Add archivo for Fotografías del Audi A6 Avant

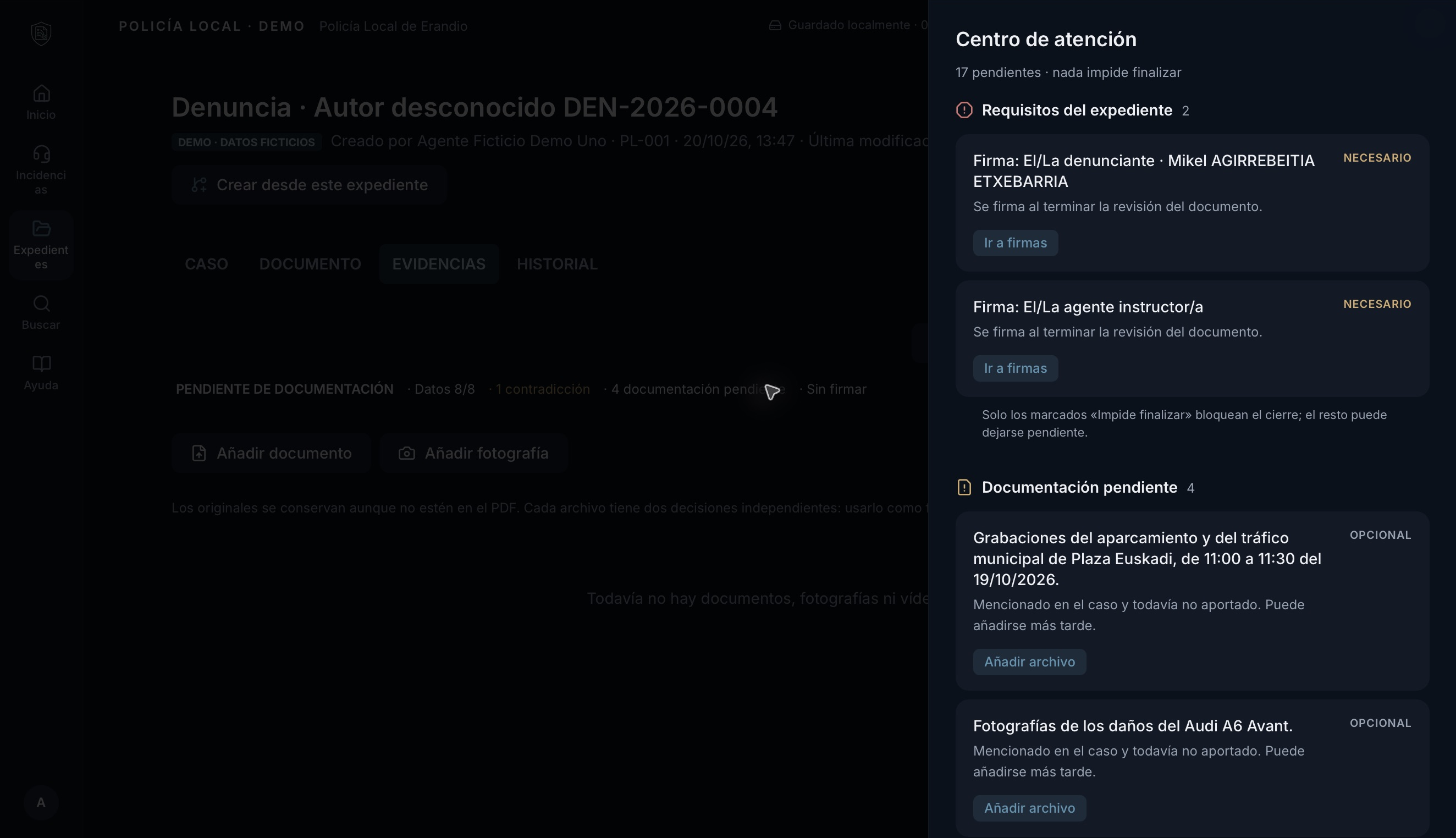pos(1029,808)
